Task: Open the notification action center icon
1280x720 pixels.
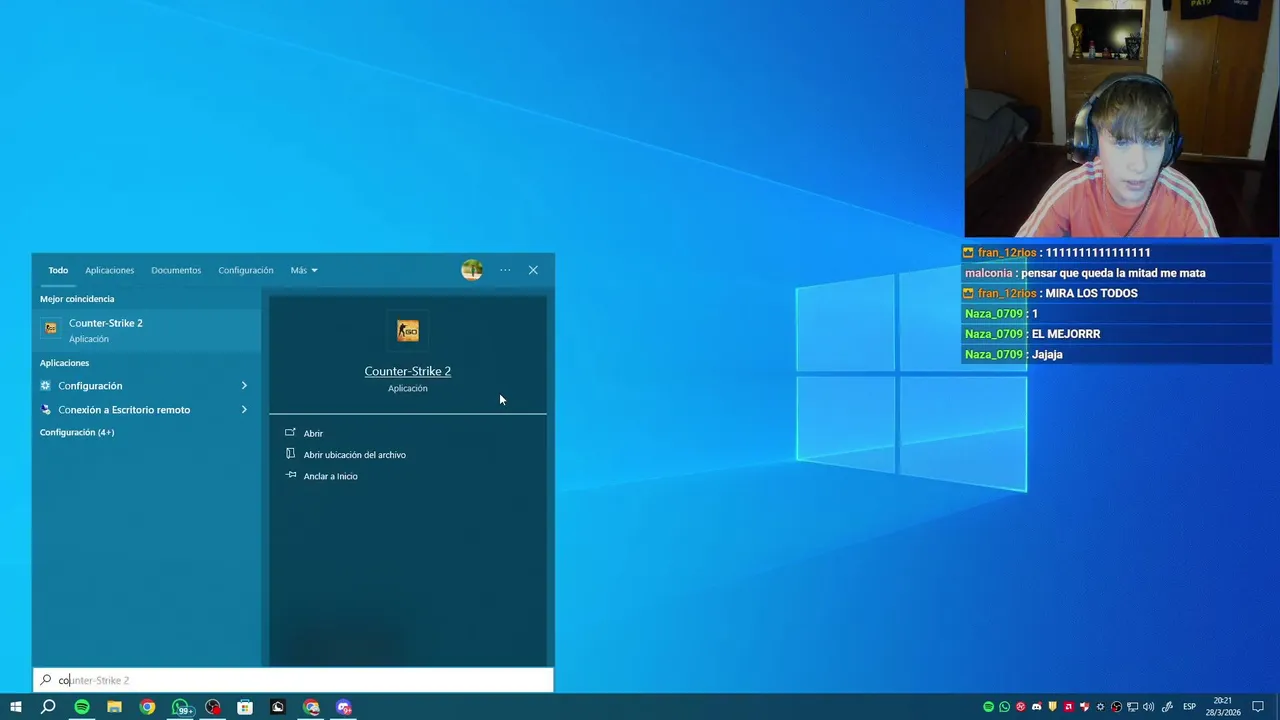Action: tap(1258, 707)
